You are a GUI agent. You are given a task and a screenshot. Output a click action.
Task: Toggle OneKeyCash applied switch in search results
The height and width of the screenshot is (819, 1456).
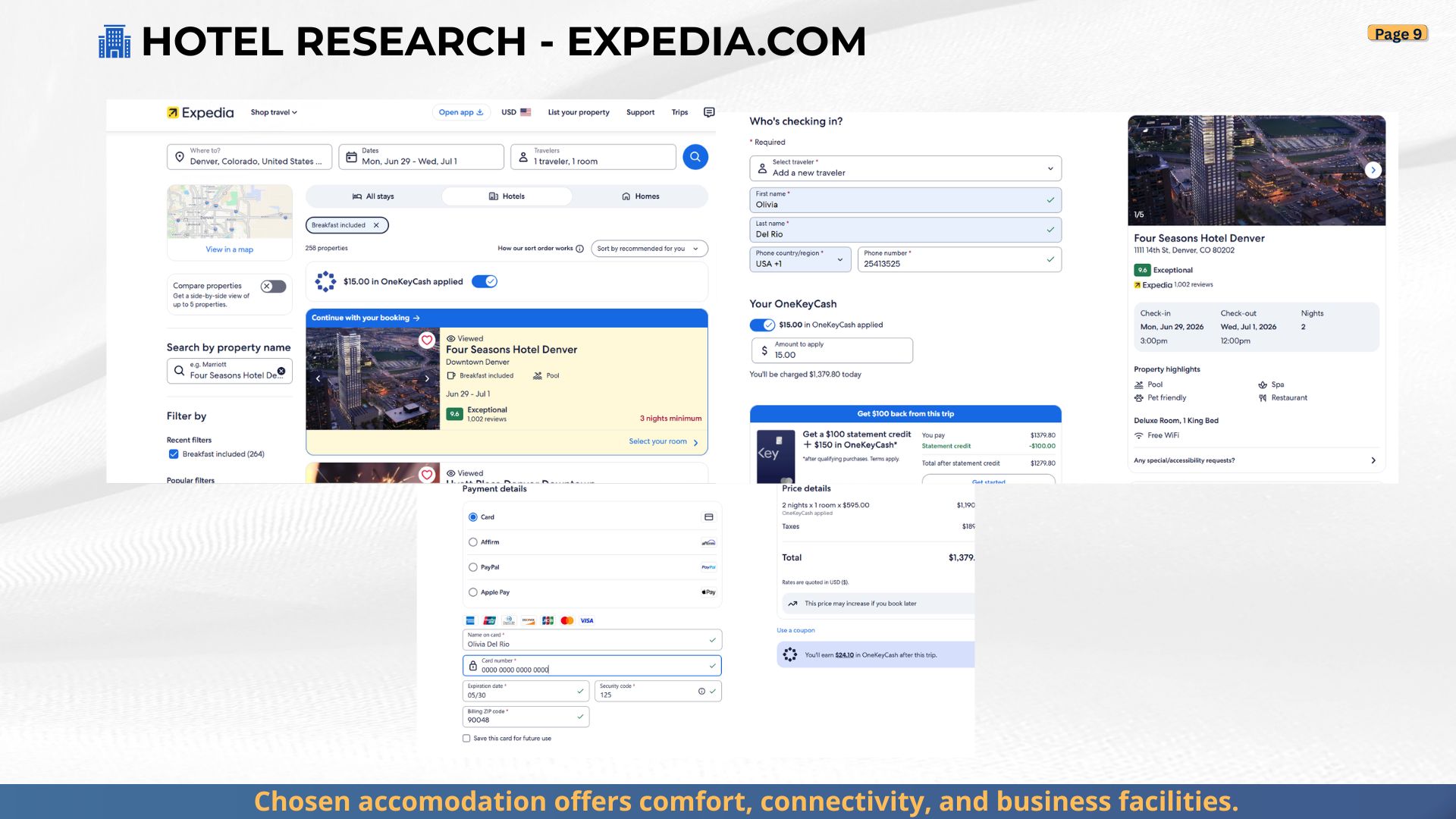[x=485, y=281]
